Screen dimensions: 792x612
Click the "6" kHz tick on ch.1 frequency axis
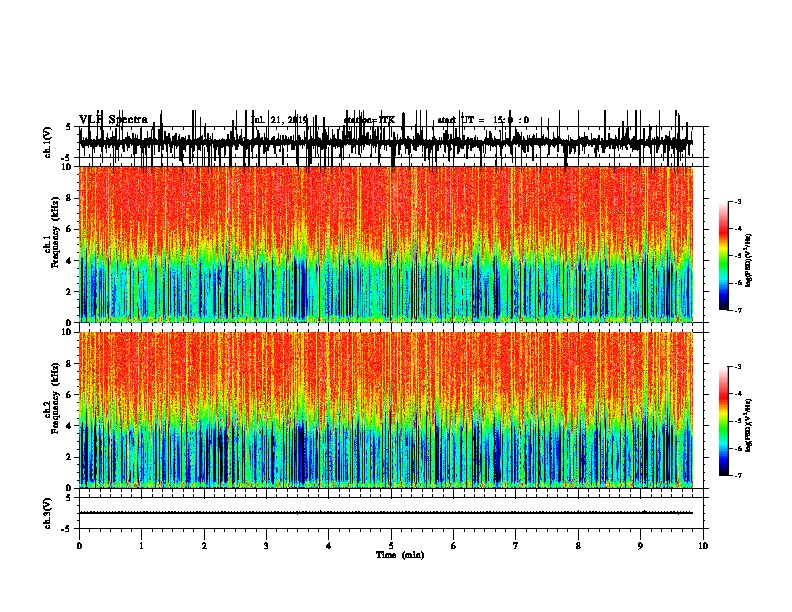69,229
